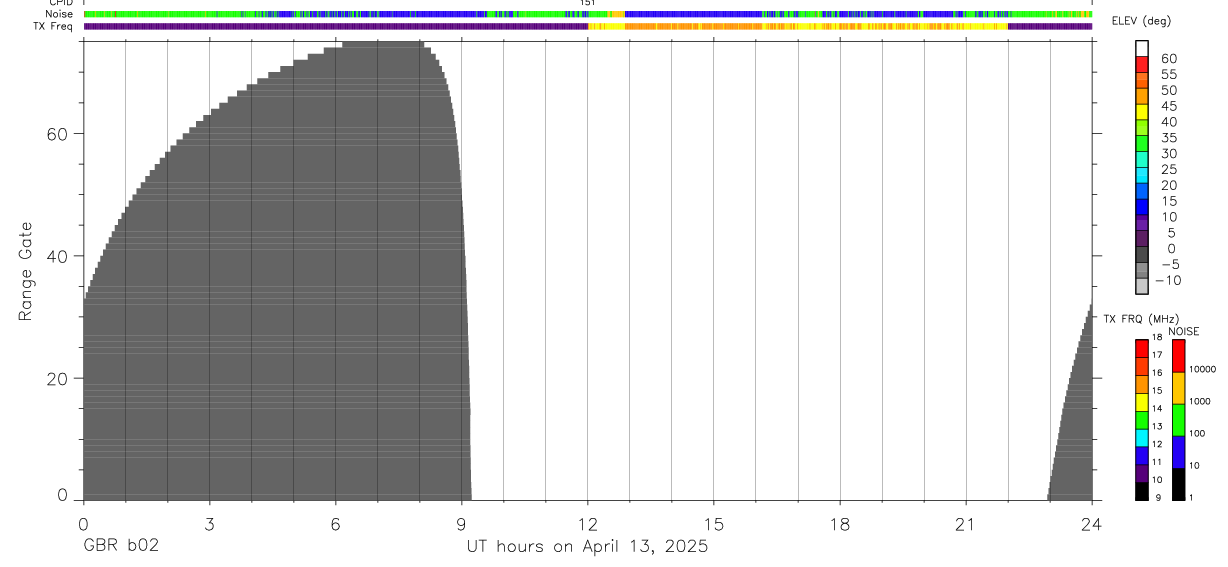The image size is (1228, 567).
Task: Click 'UT hours on April 13, 2025' label
Action: [x=587, y=546]
